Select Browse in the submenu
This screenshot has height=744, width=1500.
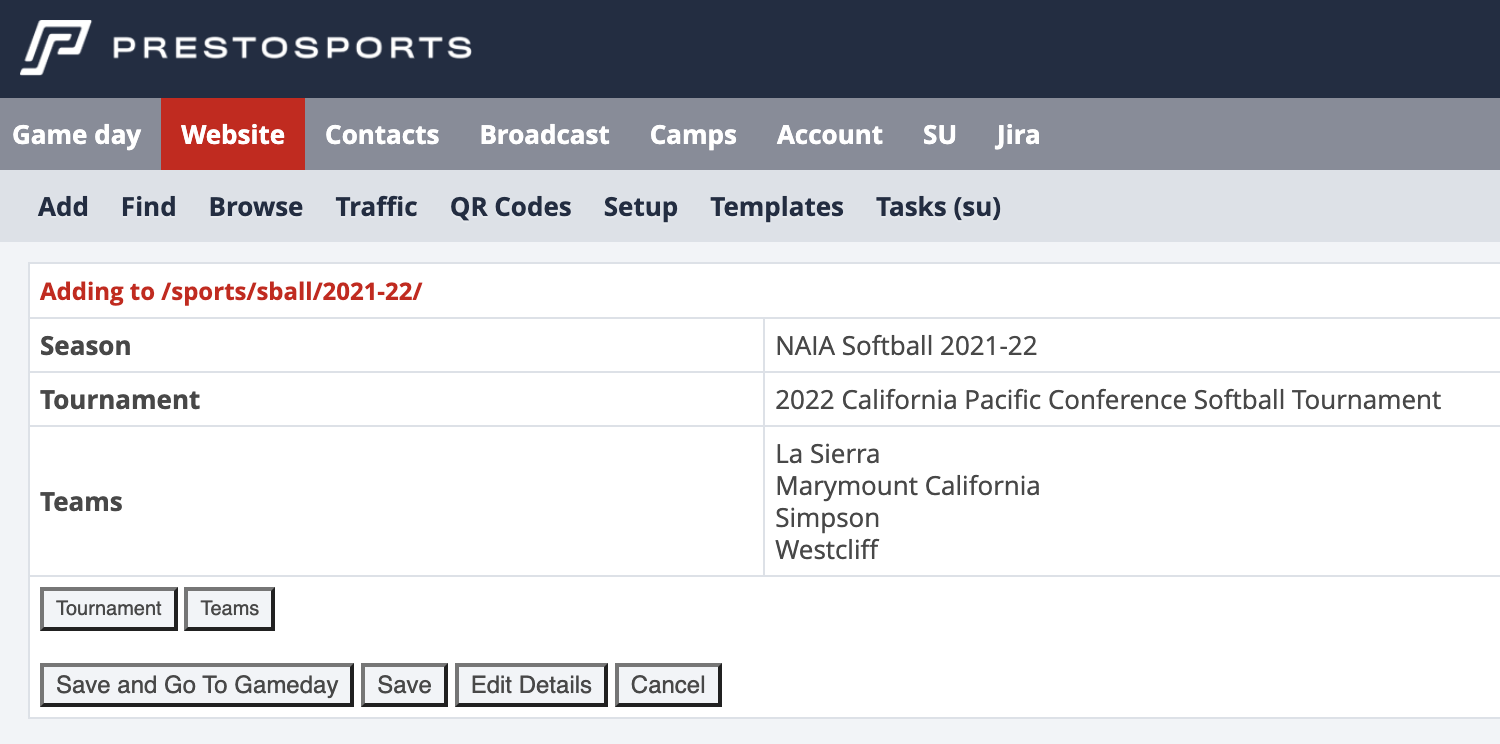click(x=256, y=207)
